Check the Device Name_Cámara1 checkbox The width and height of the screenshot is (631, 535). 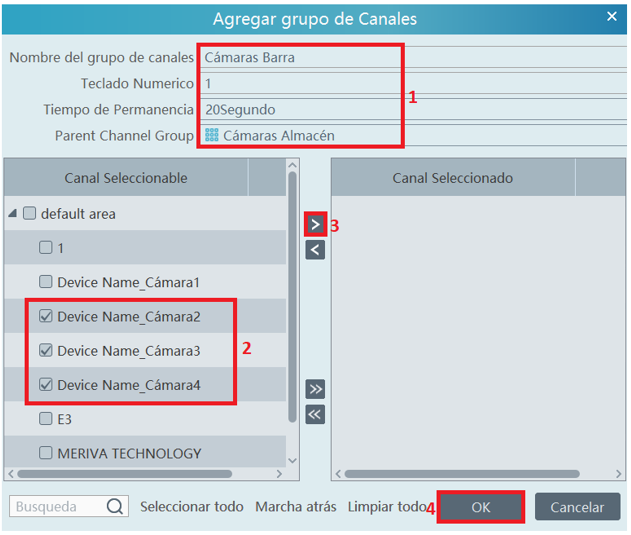[46, 283]
